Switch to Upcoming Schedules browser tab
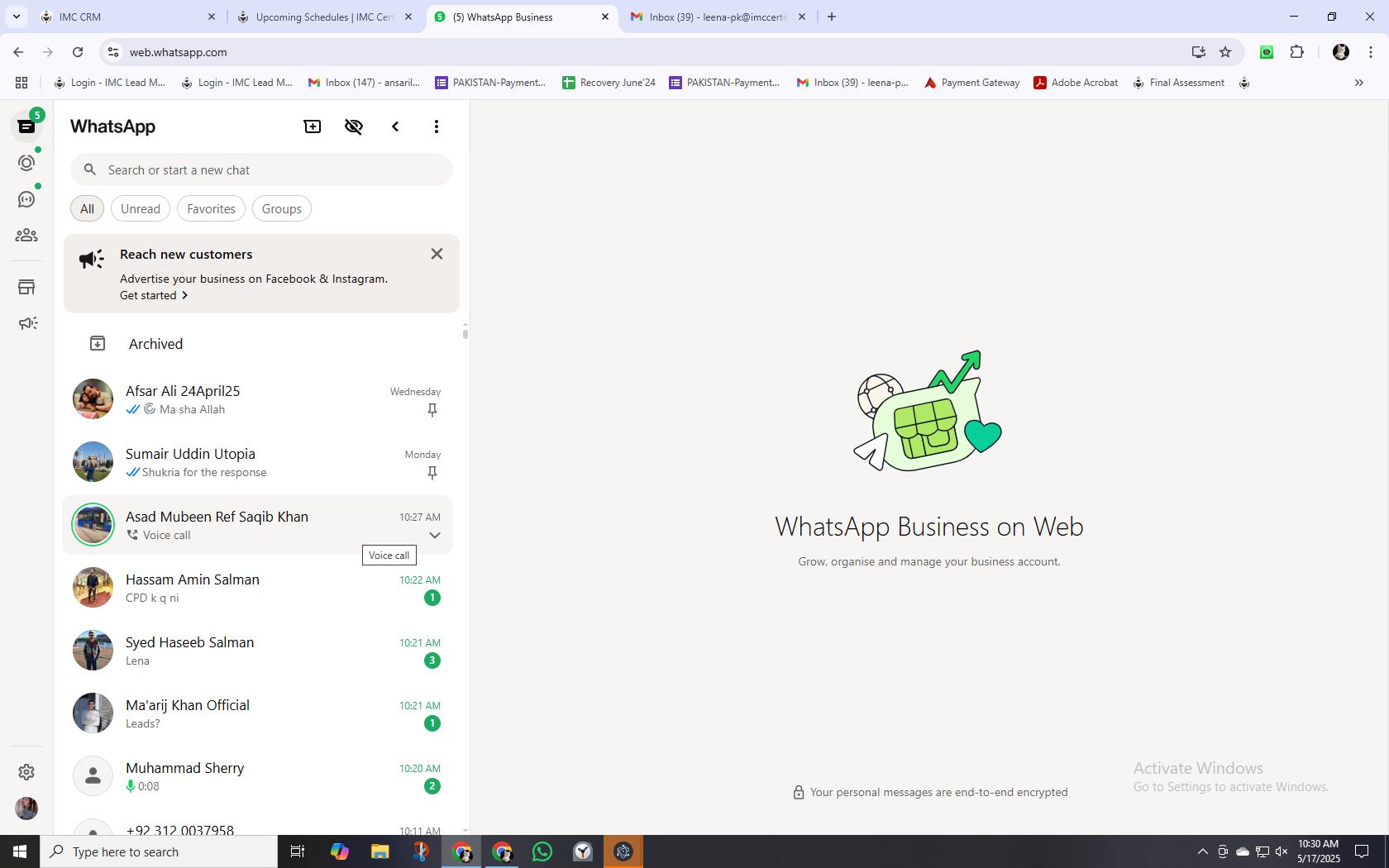The image size is (1389, 868). 324,17
